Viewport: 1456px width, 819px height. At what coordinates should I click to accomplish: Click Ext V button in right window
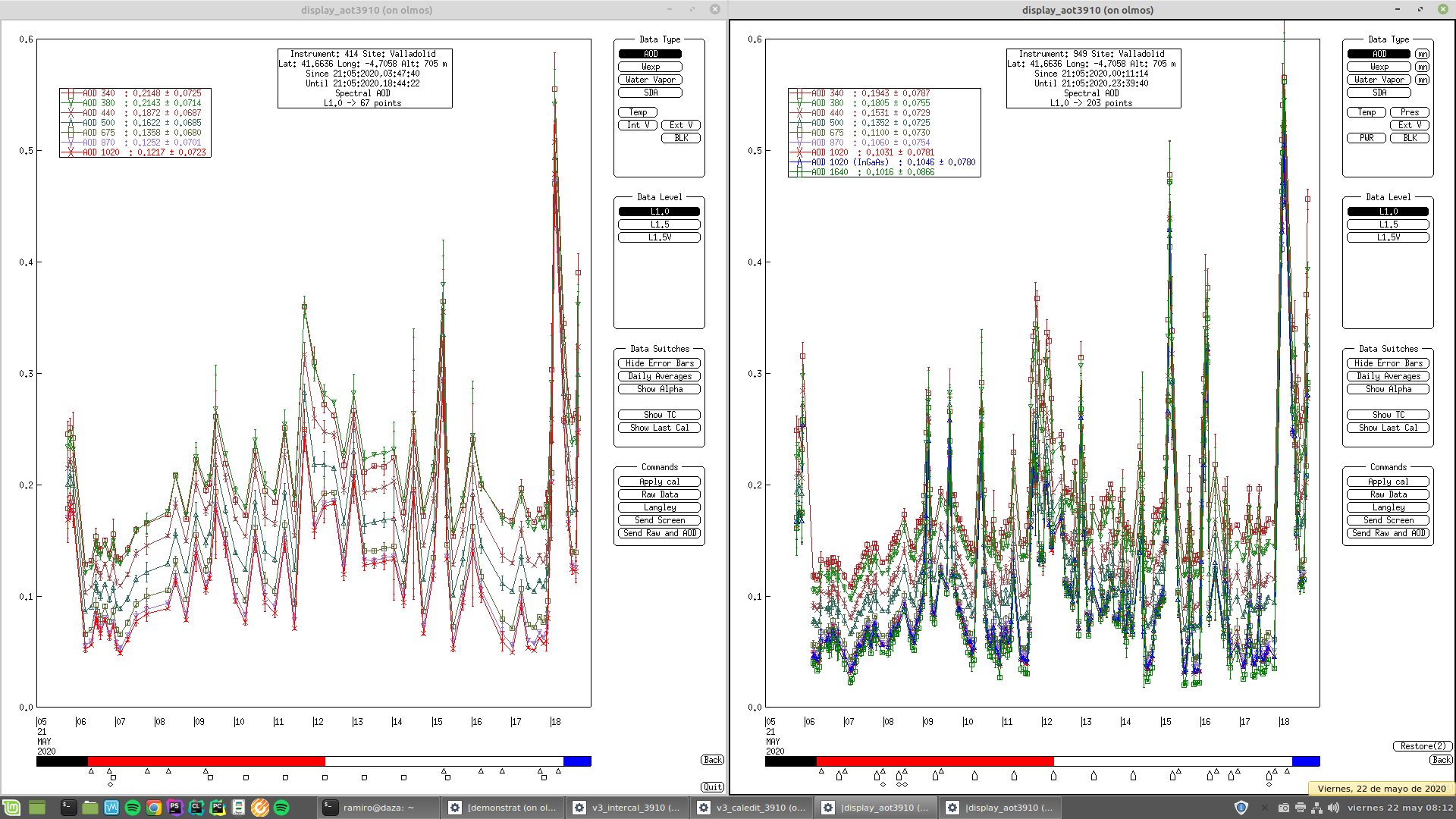(x=1410, y=125)
